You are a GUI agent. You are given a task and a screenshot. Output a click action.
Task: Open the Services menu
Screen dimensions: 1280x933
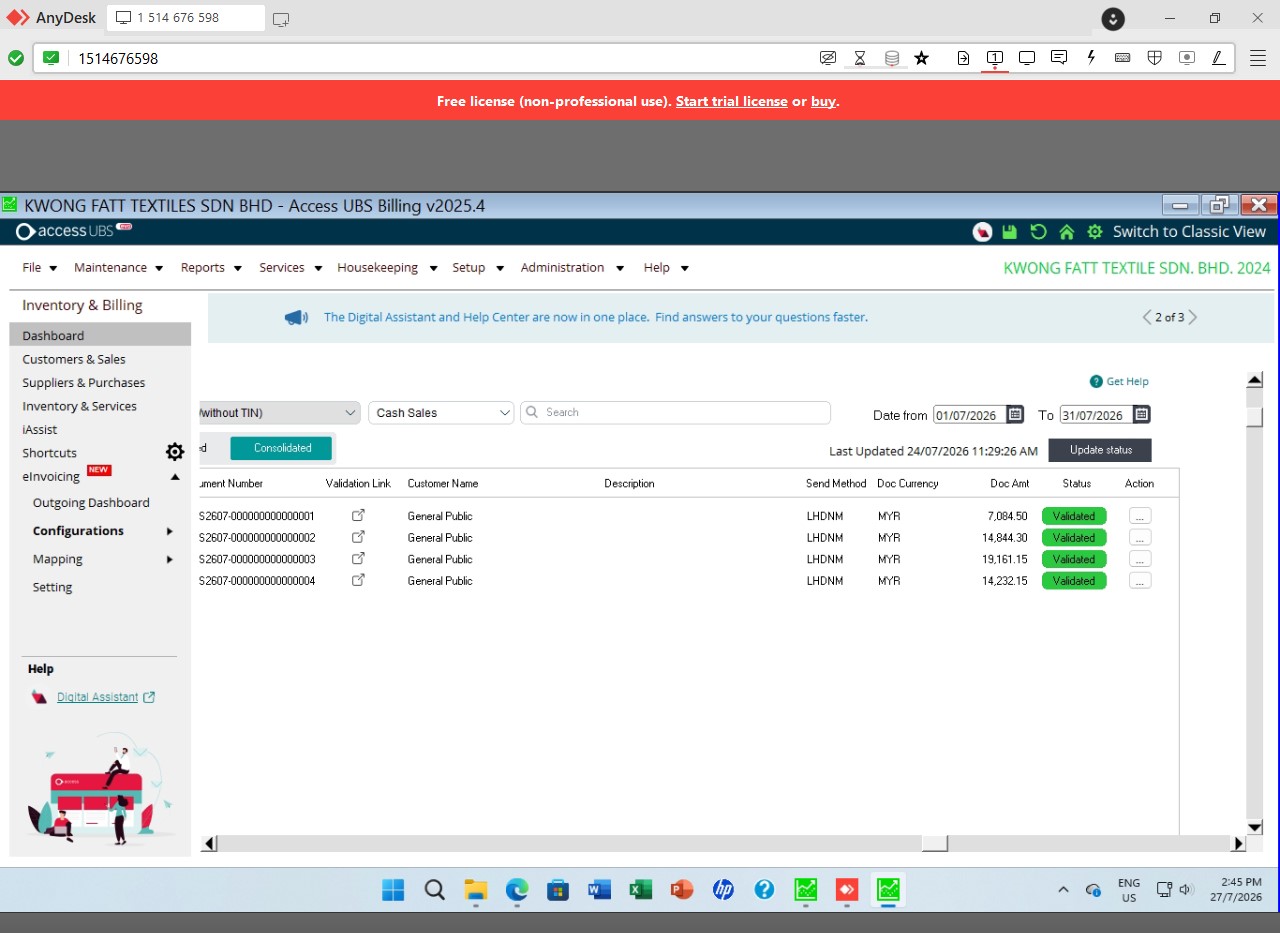(x=290, y=268)
